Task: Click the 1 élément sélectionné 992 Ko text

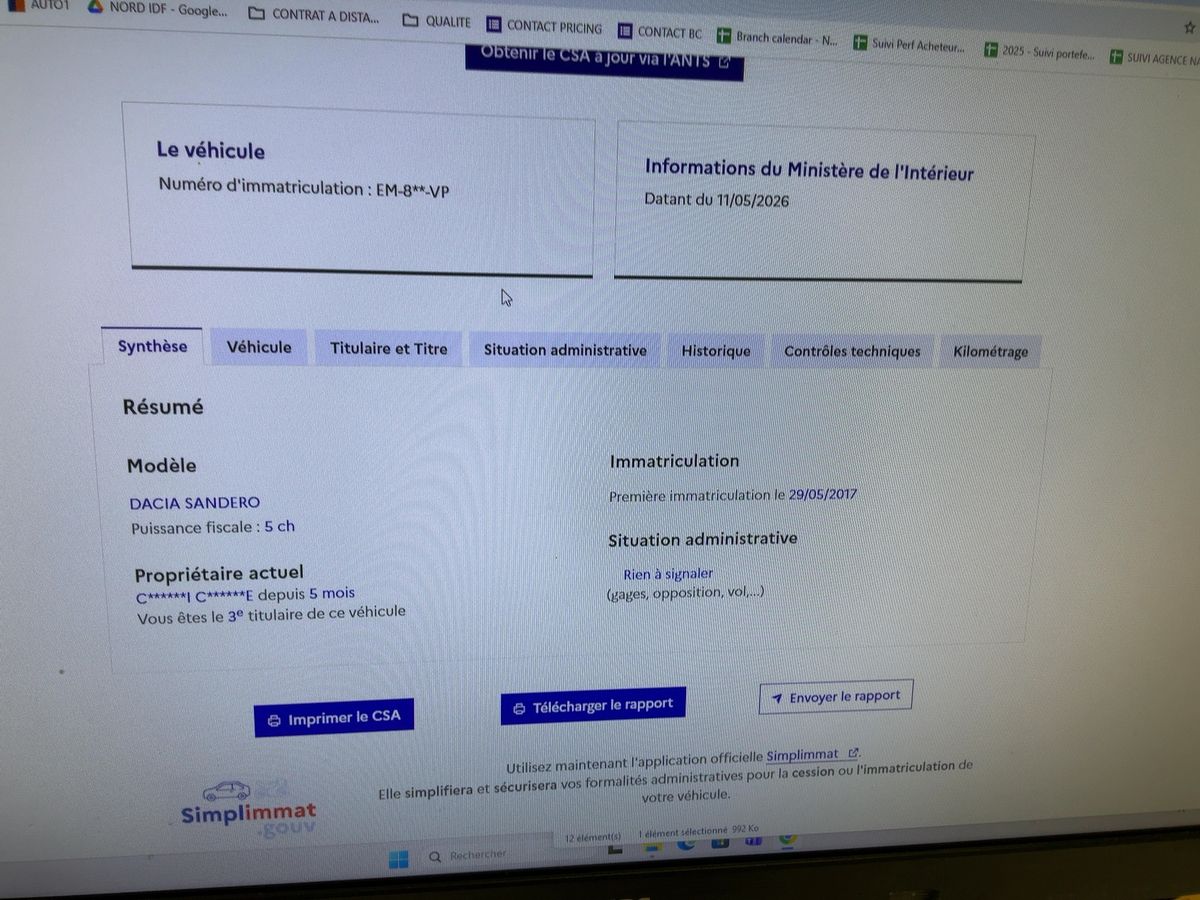Action: pos(698,830)
